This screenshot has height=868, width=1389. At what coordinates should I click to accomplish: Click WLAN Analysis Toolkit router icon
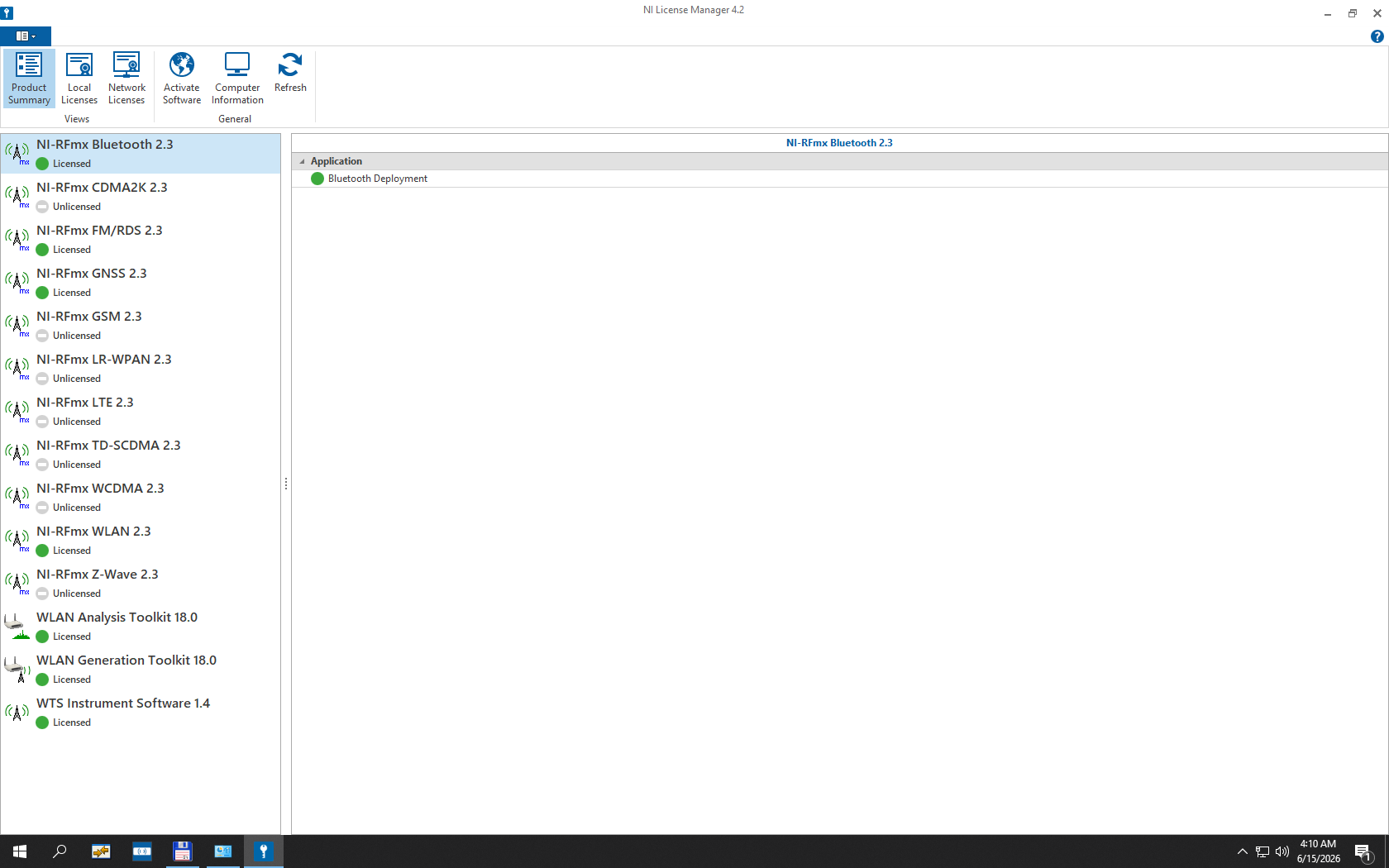tap(17, 626)
